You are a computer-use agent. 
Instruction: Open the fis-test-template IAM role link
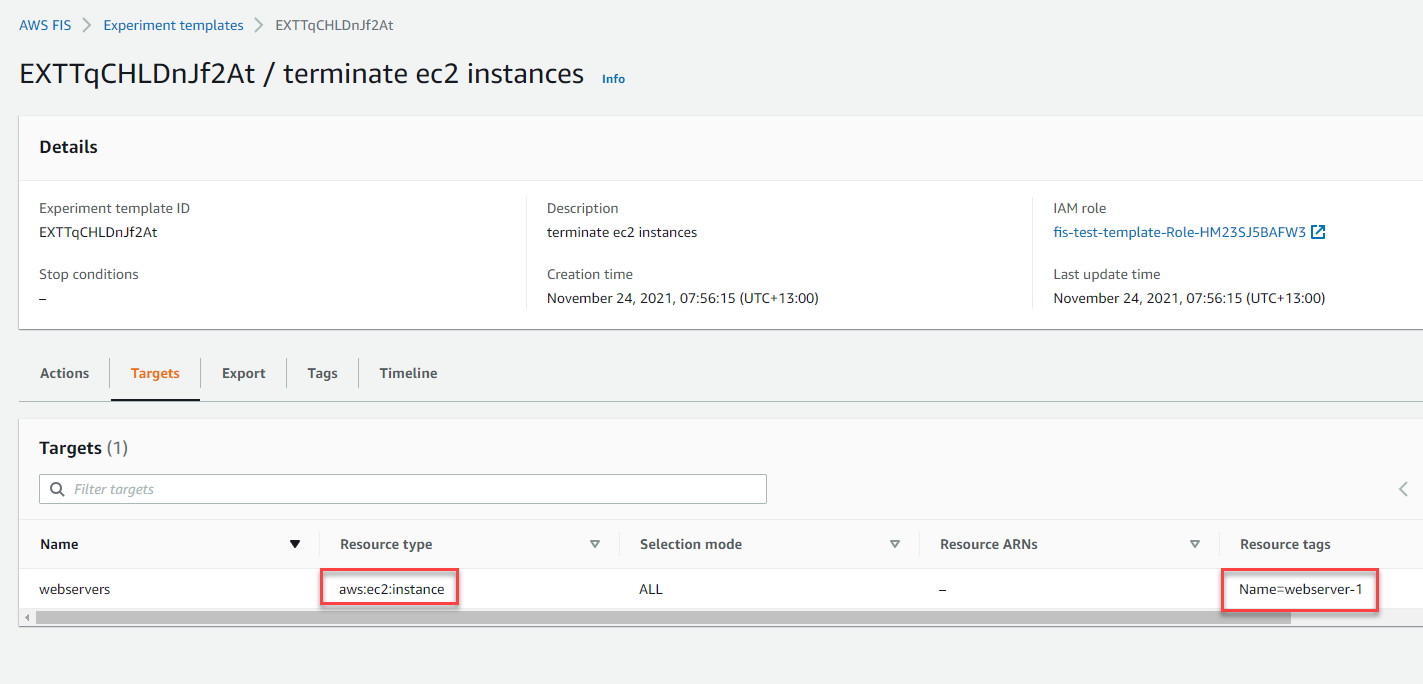[1179, 232]
